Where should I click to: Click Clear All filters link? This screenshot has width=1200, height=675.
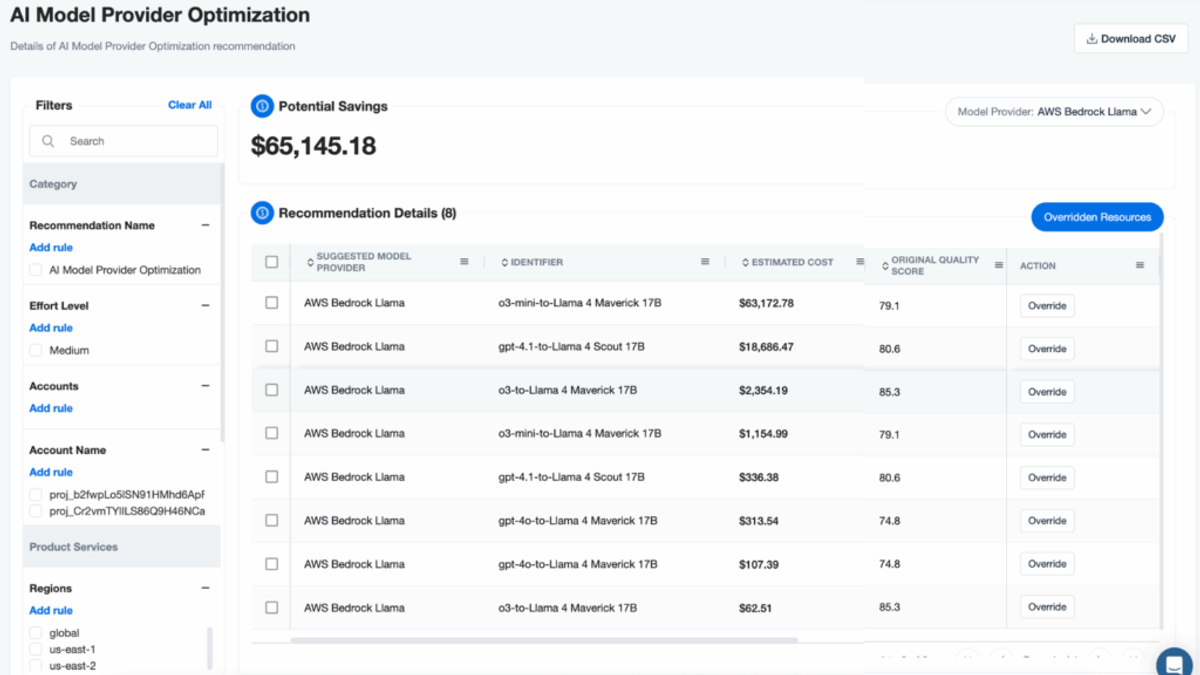[190, 105]
